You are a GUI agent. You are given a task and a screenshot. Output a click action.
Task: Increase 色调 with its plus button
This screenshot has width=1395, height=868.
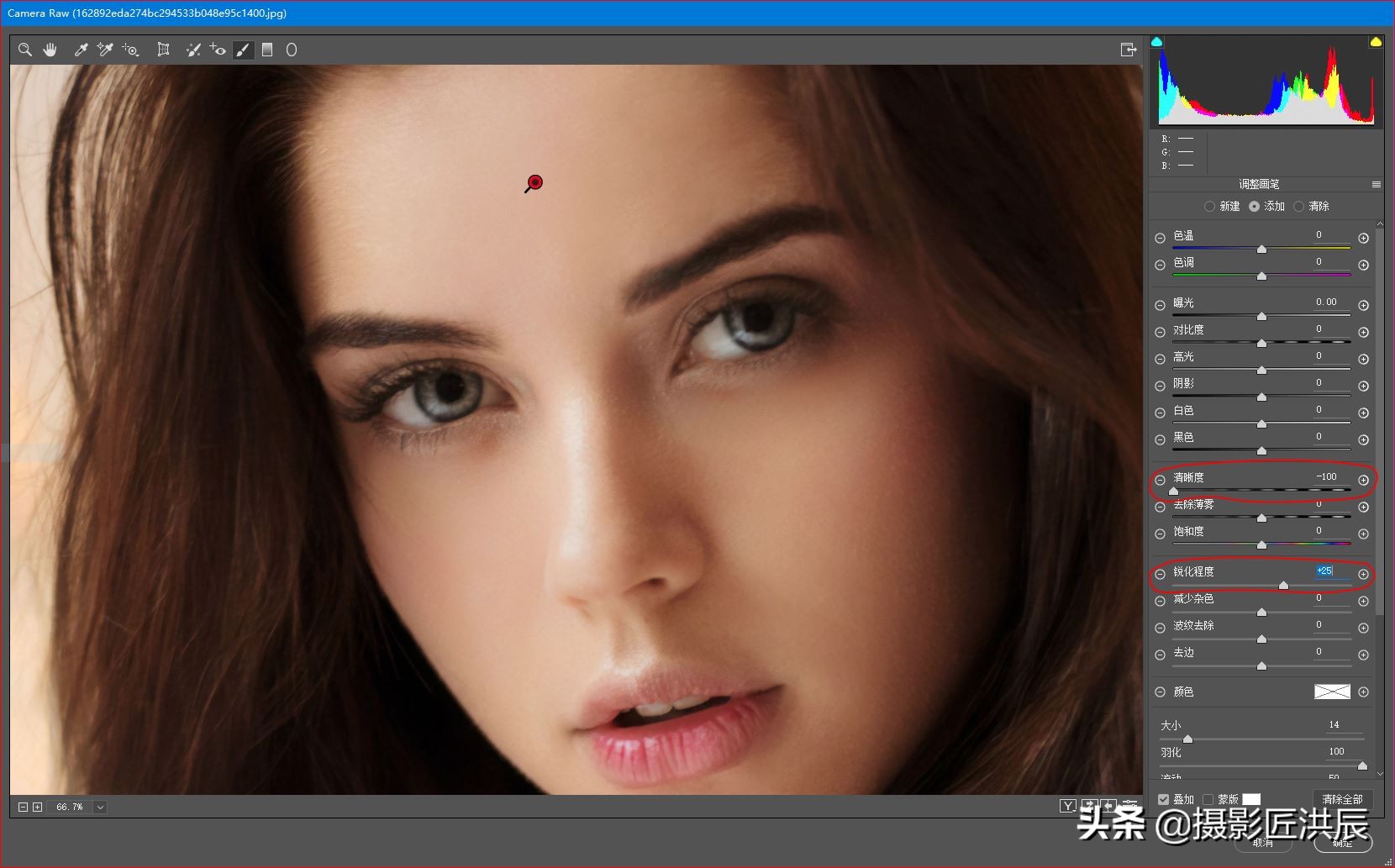point(1364,265)
